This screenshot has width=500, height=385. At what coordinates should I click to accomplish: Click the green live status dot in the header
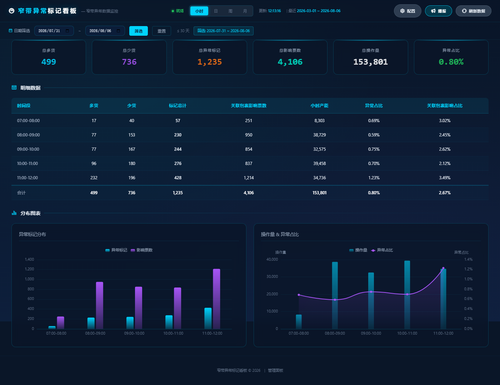click(x=173, y=11)
